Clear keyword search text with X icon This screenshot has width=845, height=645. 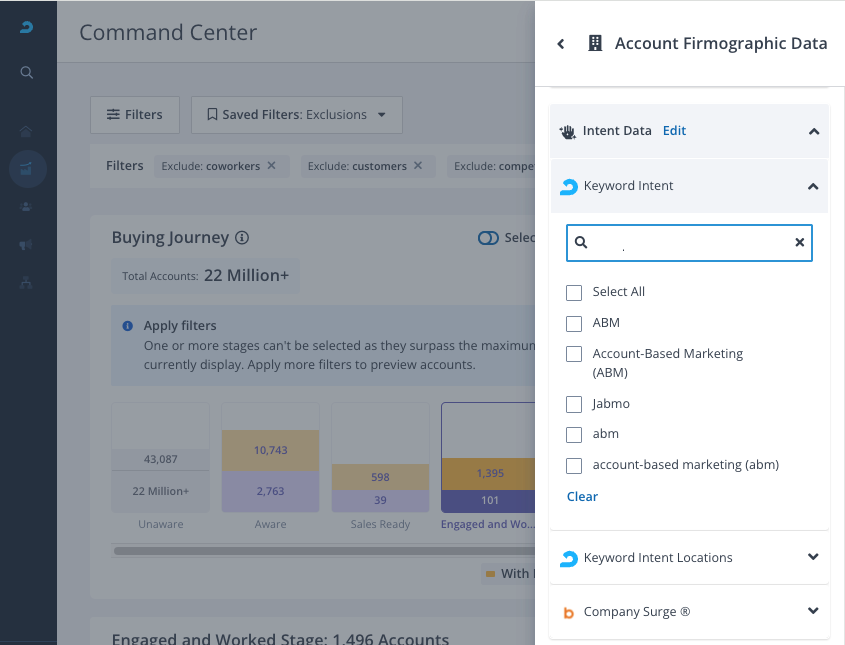pyautogui.click(x=799, y=242)
